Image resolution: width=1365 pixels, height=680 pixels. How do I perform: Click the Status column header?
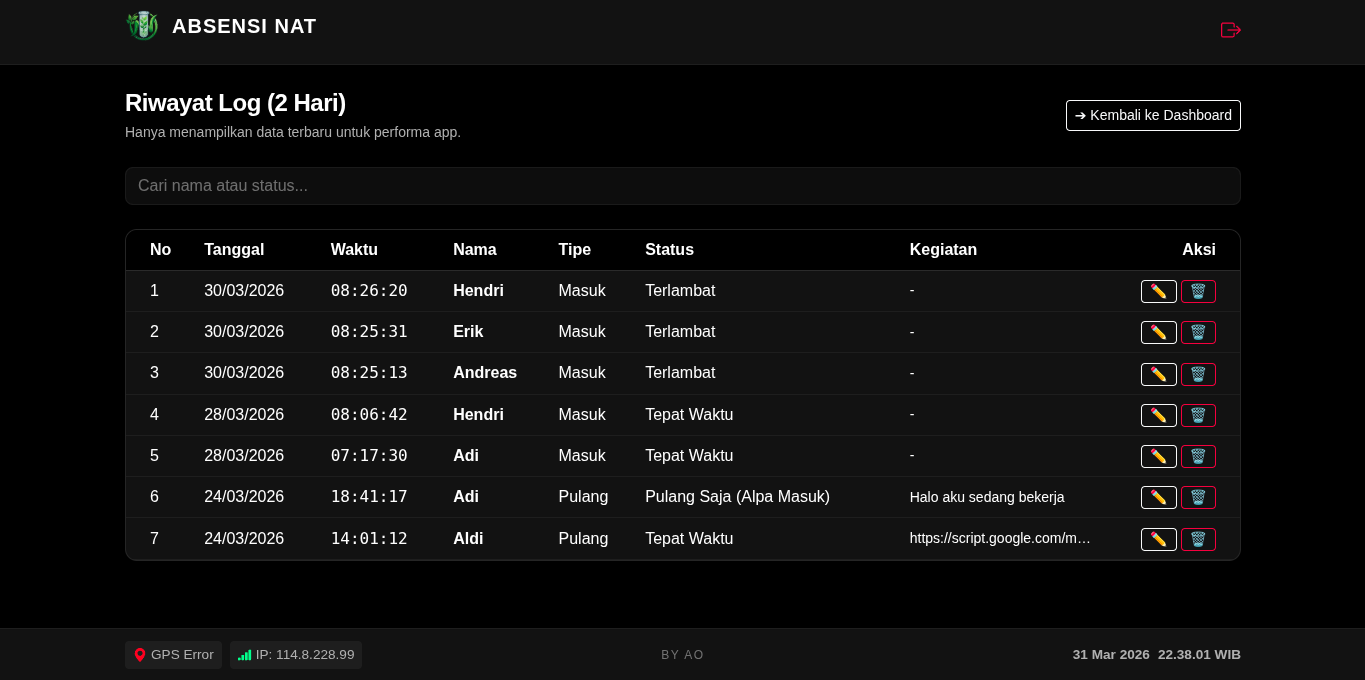pos(668,250)
